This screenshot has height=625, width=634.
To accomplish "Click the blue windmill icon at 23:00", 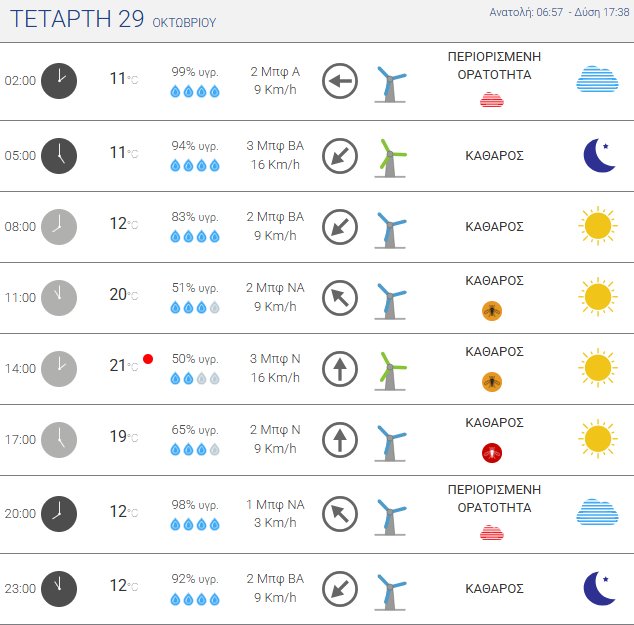I will 391,588.
